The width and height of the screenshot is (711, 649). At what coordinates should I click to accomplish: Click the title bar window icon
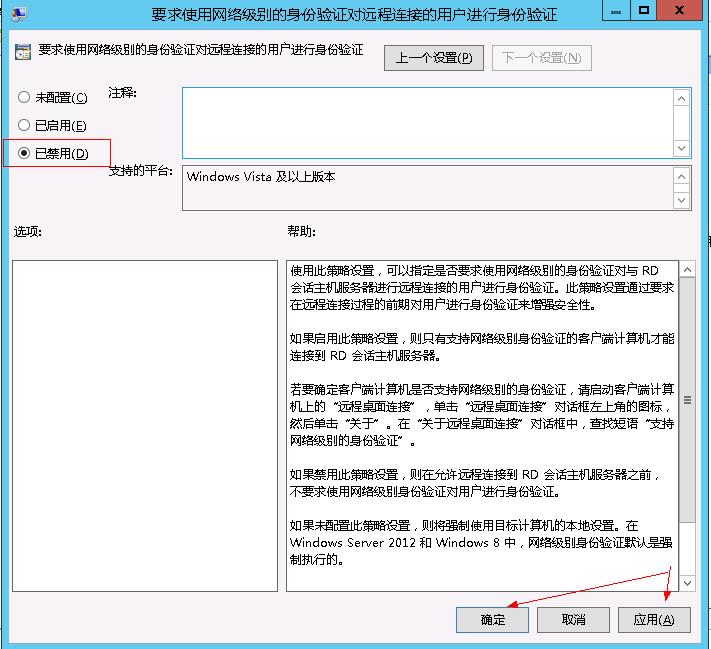[19, 14]
